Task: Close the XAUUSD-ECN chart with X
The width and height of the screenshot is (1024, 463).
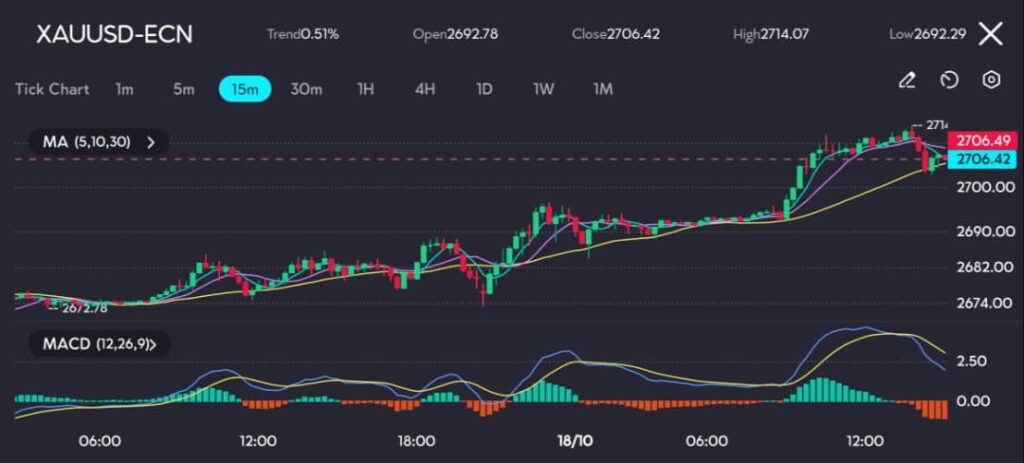Action: point(990,34)
